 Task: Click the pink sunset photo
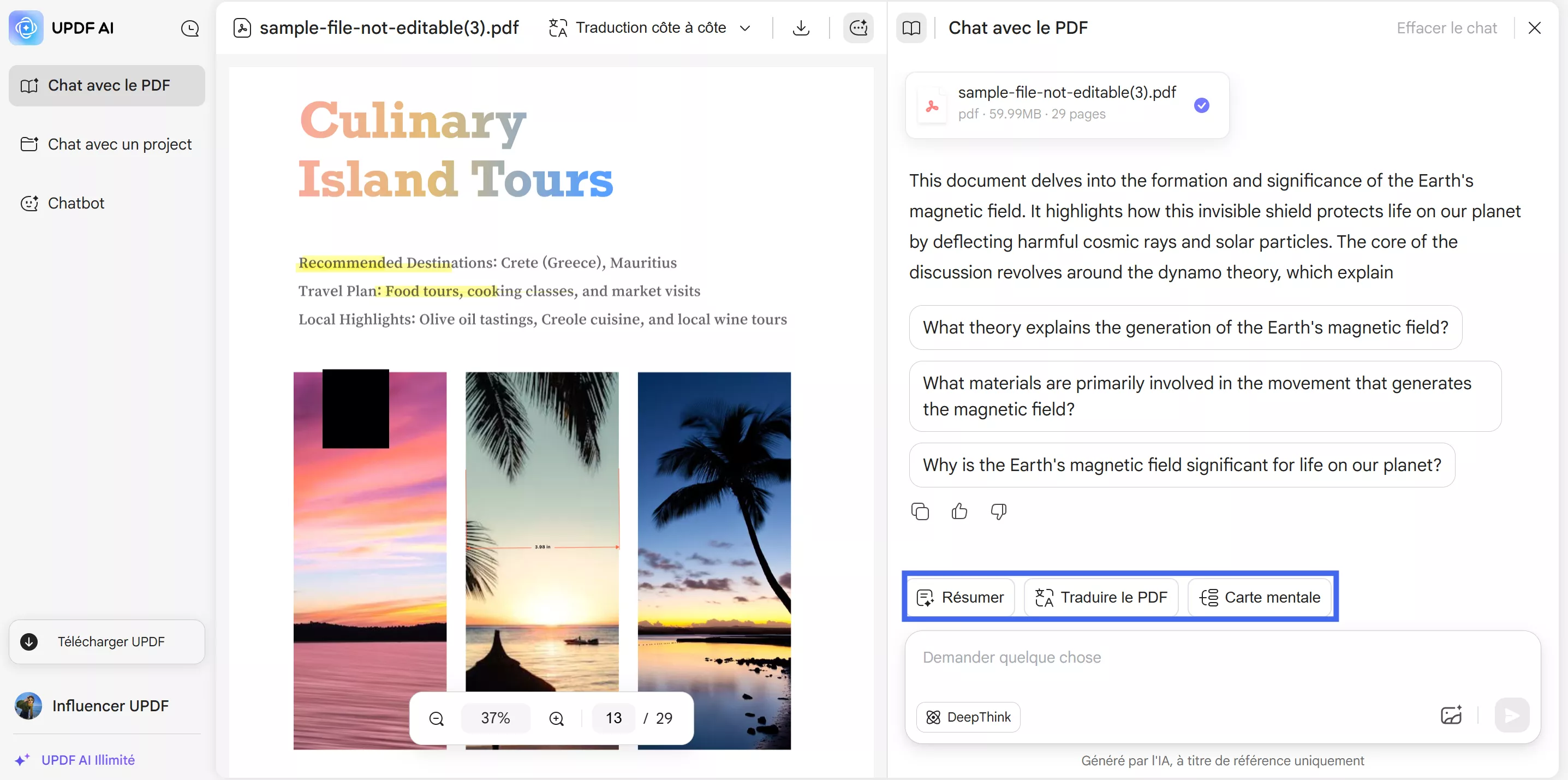(x=369, y=560)
